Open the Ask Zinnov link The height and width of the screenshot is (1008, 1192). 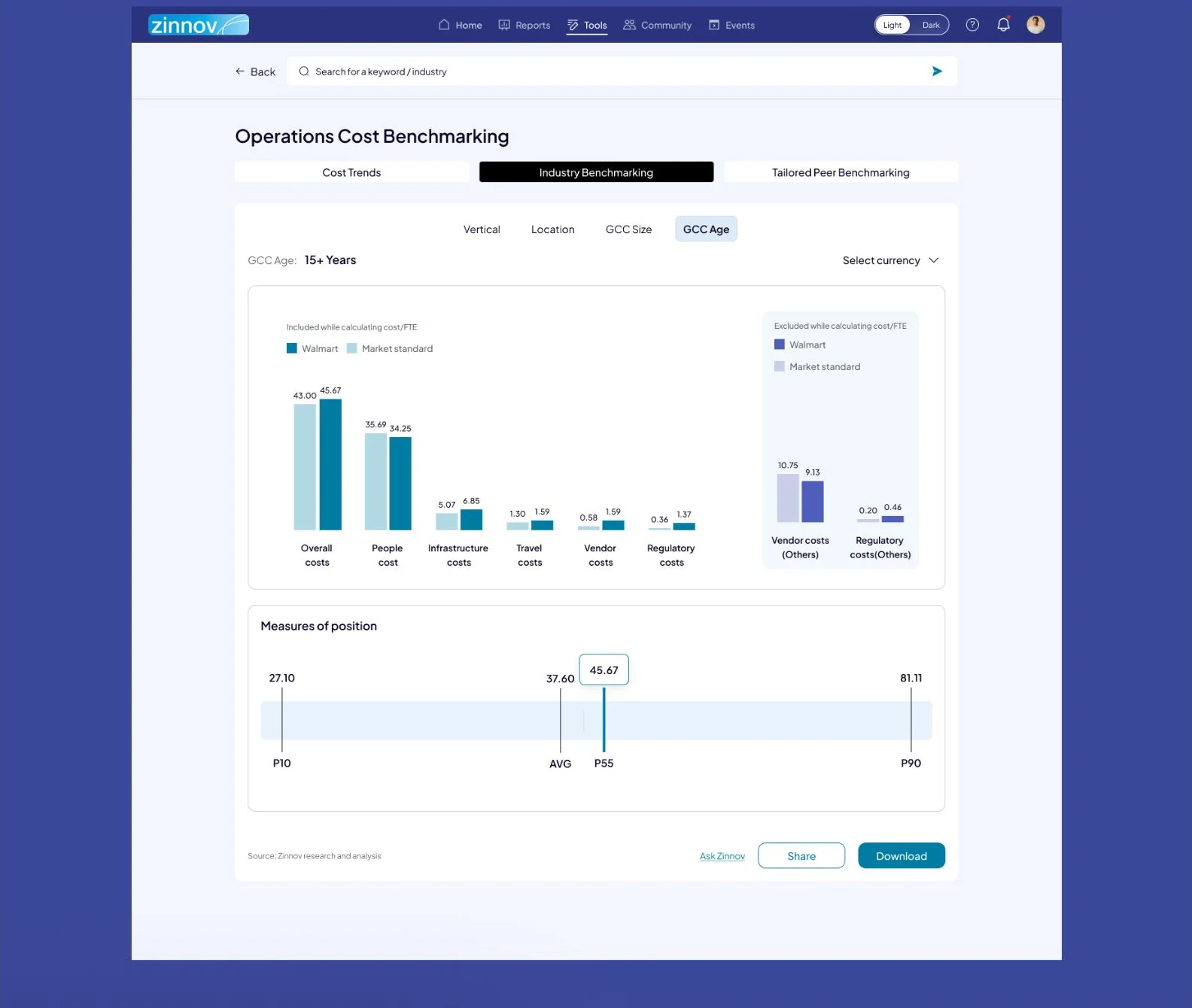point(722,856)
